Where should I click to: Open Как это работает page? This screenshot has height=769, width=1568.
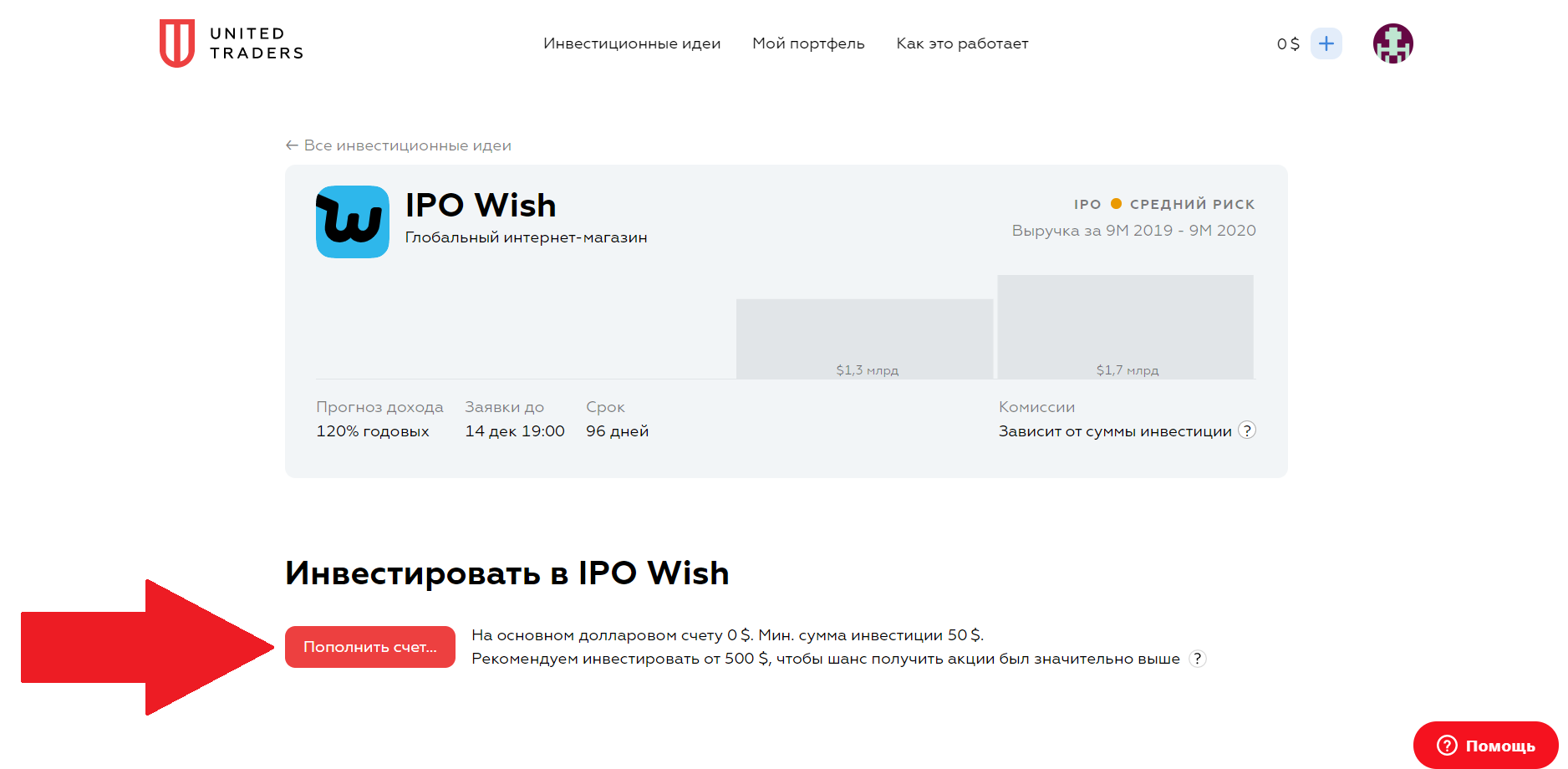click(x=962, y=43)
